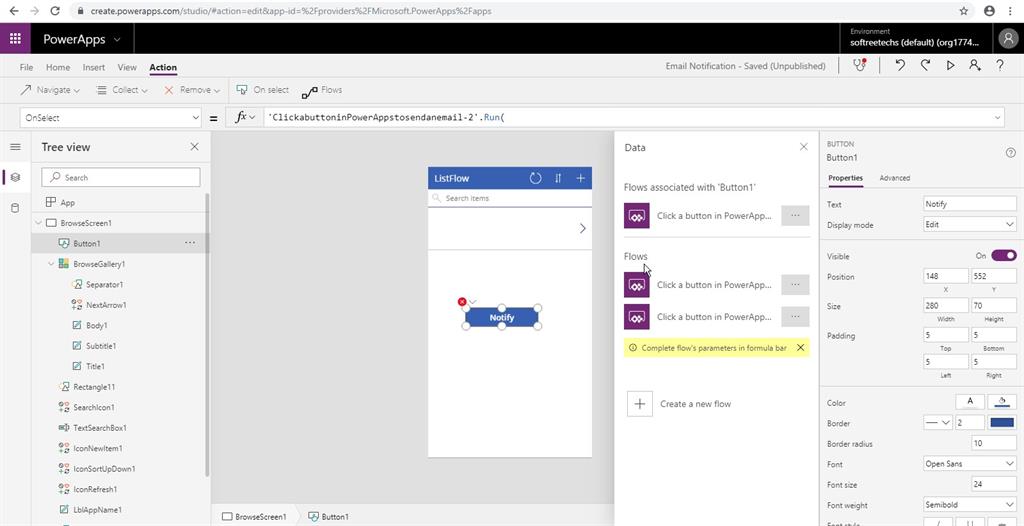Open the PowerApps title dropdown chevron
This screenshot has height=526, width=1024.
pyautogui.click(x=117, y=39)
